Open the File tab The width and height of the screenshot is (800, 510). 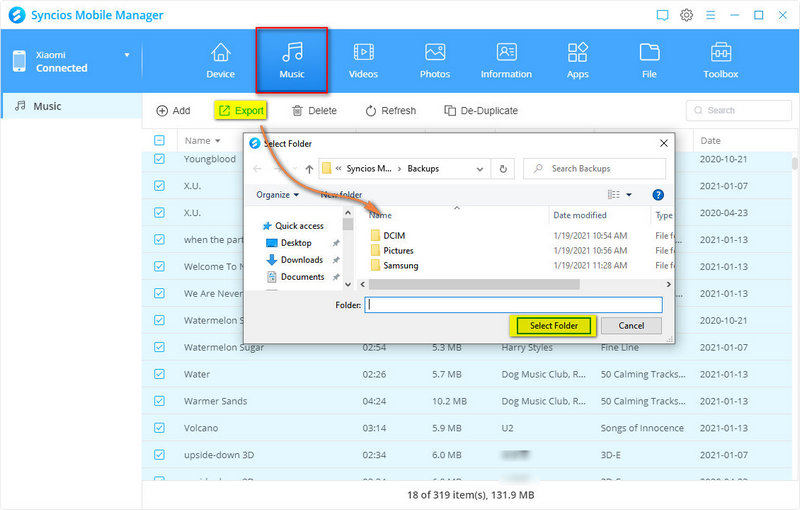(x=649, y=61)
